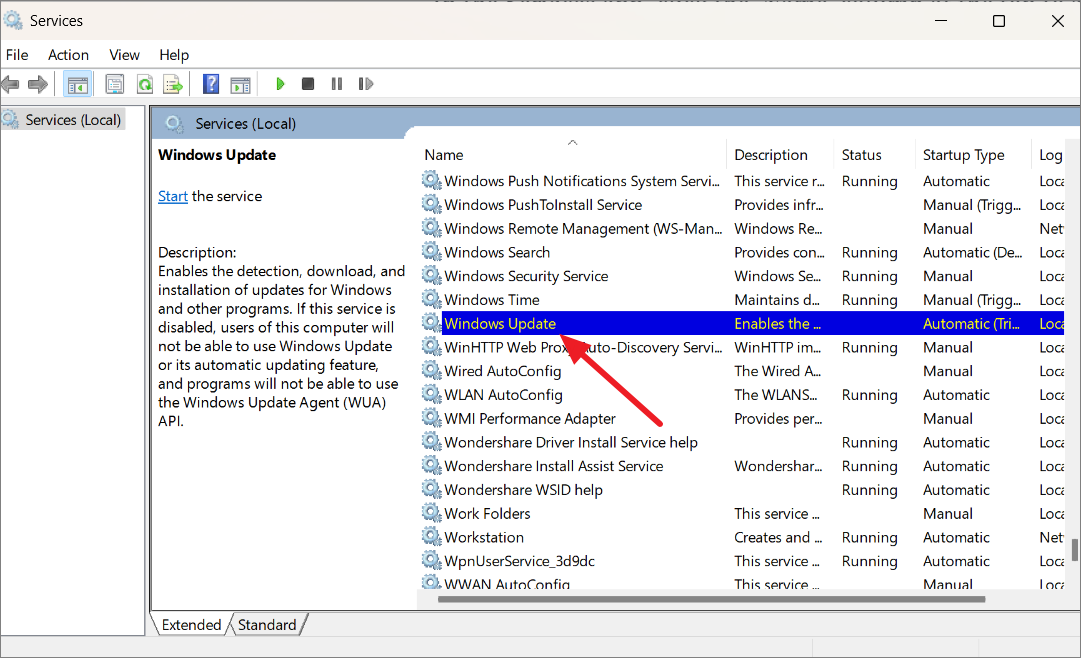Viewport: 1081px width, 658px height.
Task: Select Windows Push Notifications System Service row
Action: (742, 181)
